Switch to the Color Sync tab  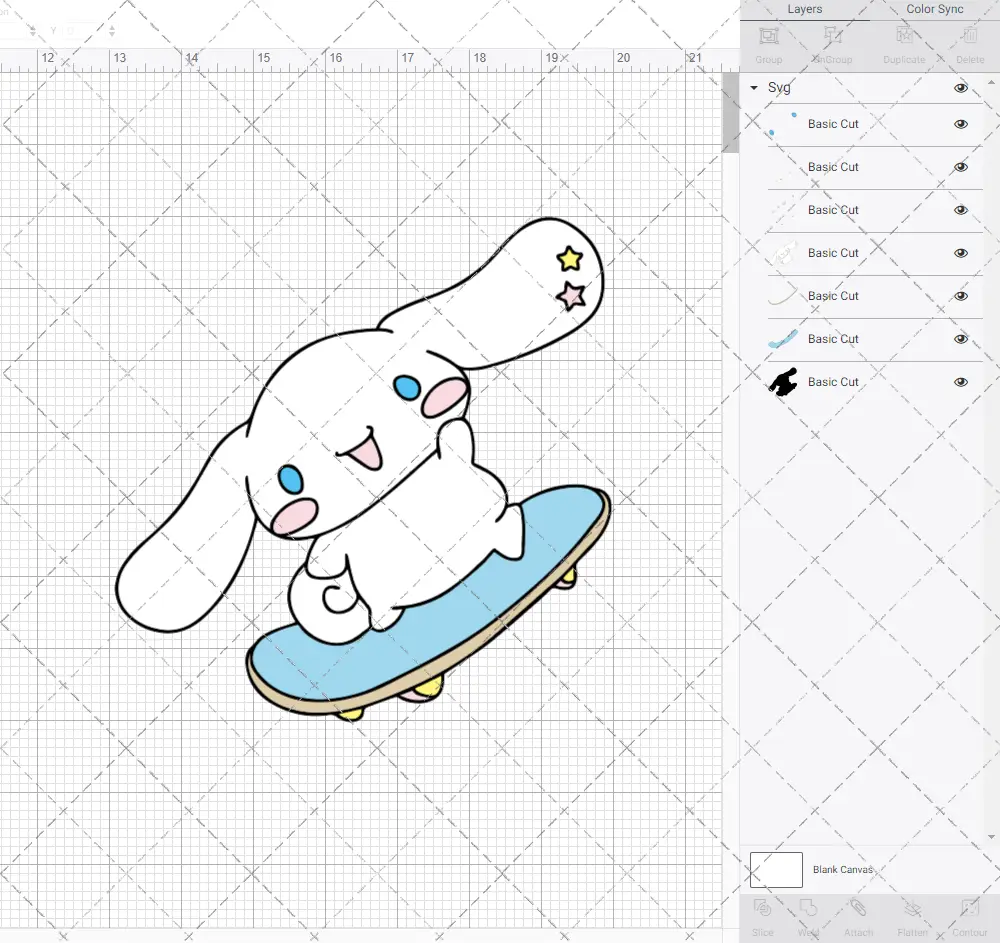(x=934, y=9)
